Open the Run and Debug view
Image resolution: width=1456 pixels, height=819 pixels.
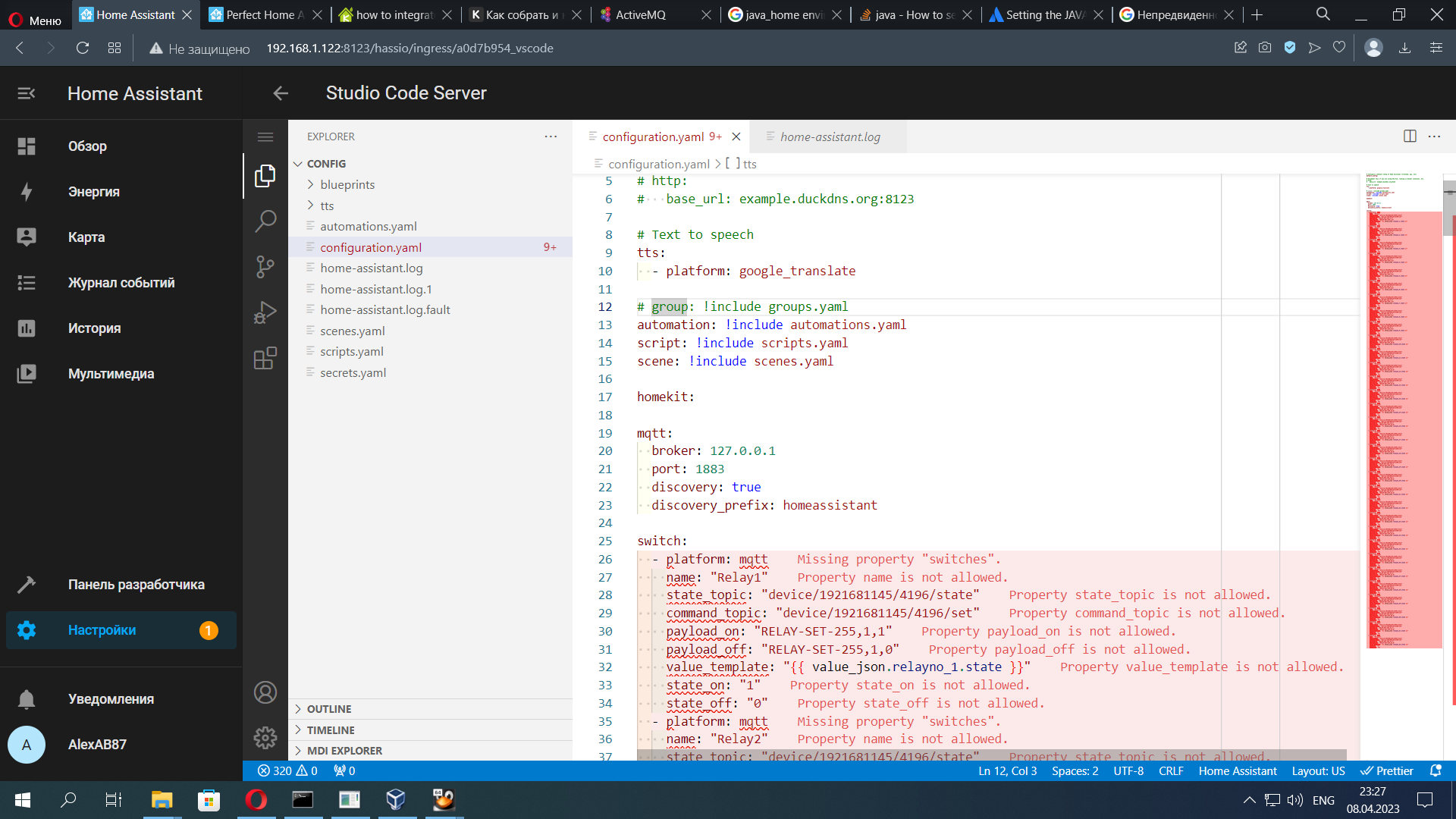[x=265, y=312]
